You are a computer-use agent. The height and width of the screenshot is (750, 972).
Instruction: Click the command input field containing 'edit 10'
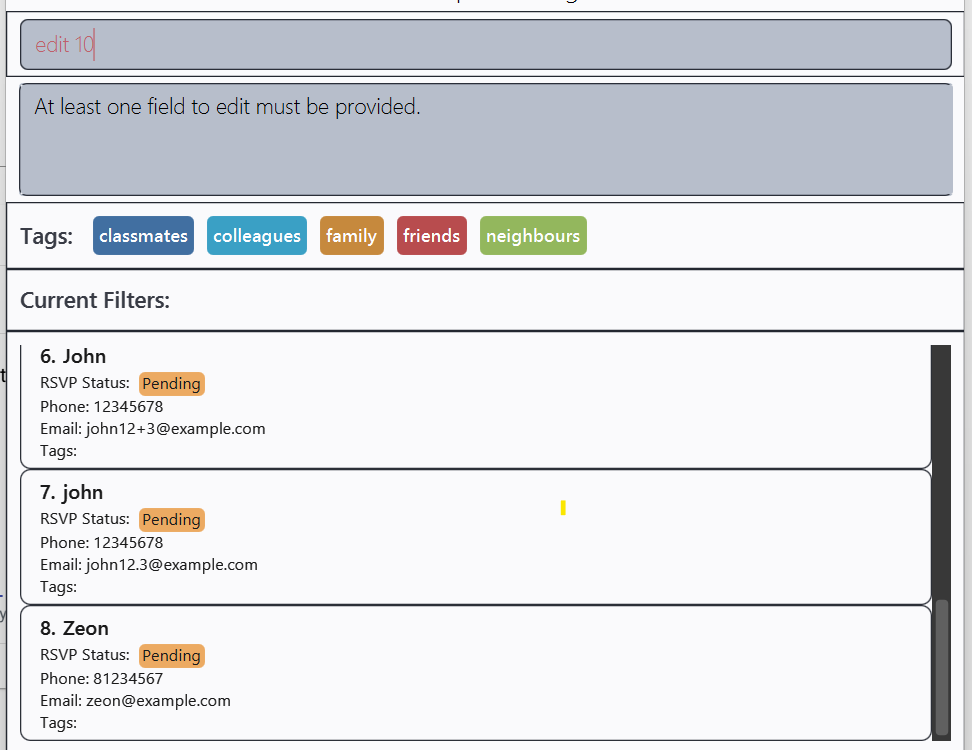click(485, 45)
